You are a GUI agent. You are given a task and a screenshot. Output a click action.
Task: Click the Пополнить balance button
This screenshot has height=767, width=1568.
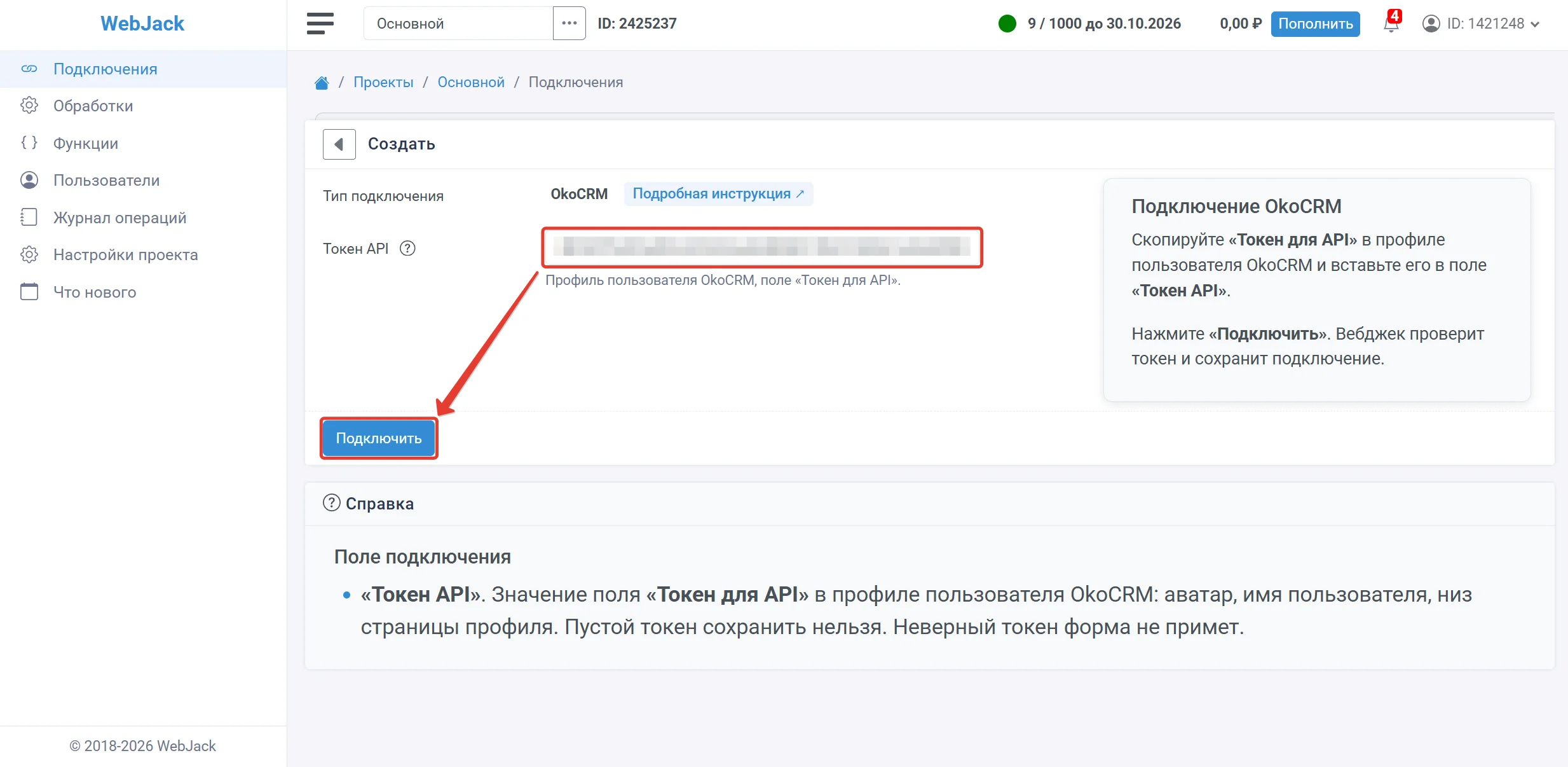pyautogui.click(x=1315, y=24)
